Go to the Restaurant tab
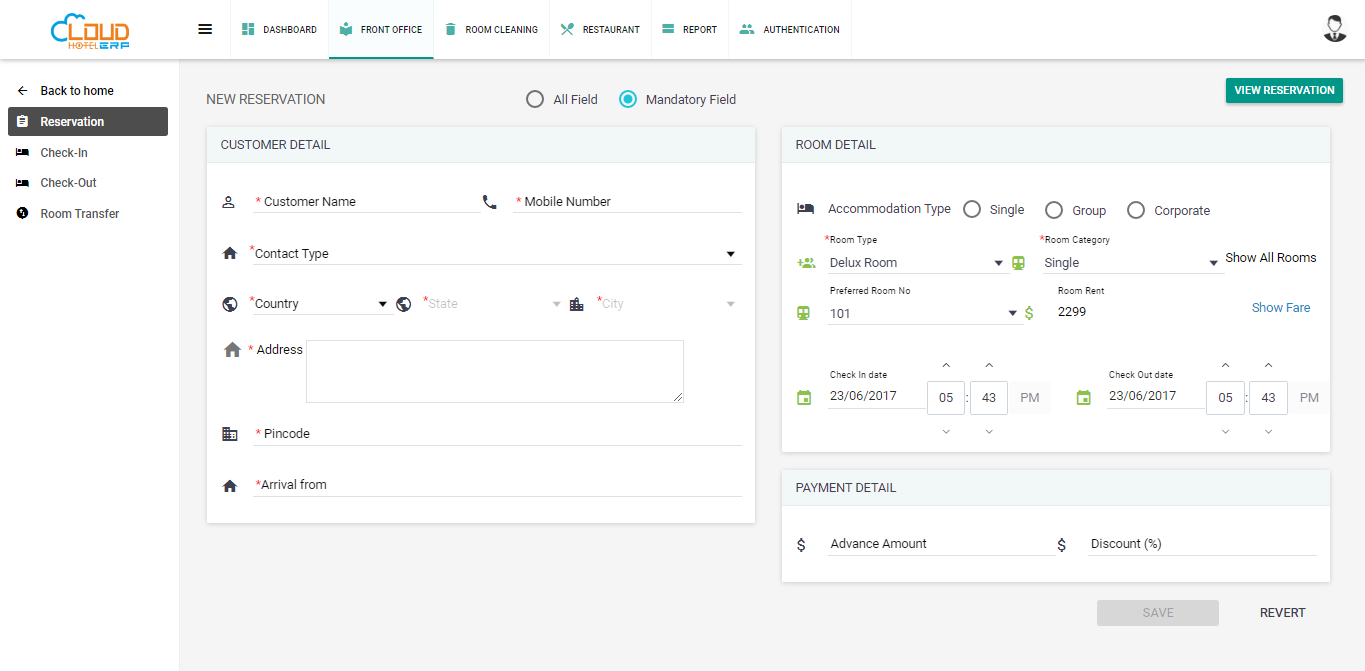Image resolution: width=1365 pixels, height=671 pixels. 600,30
